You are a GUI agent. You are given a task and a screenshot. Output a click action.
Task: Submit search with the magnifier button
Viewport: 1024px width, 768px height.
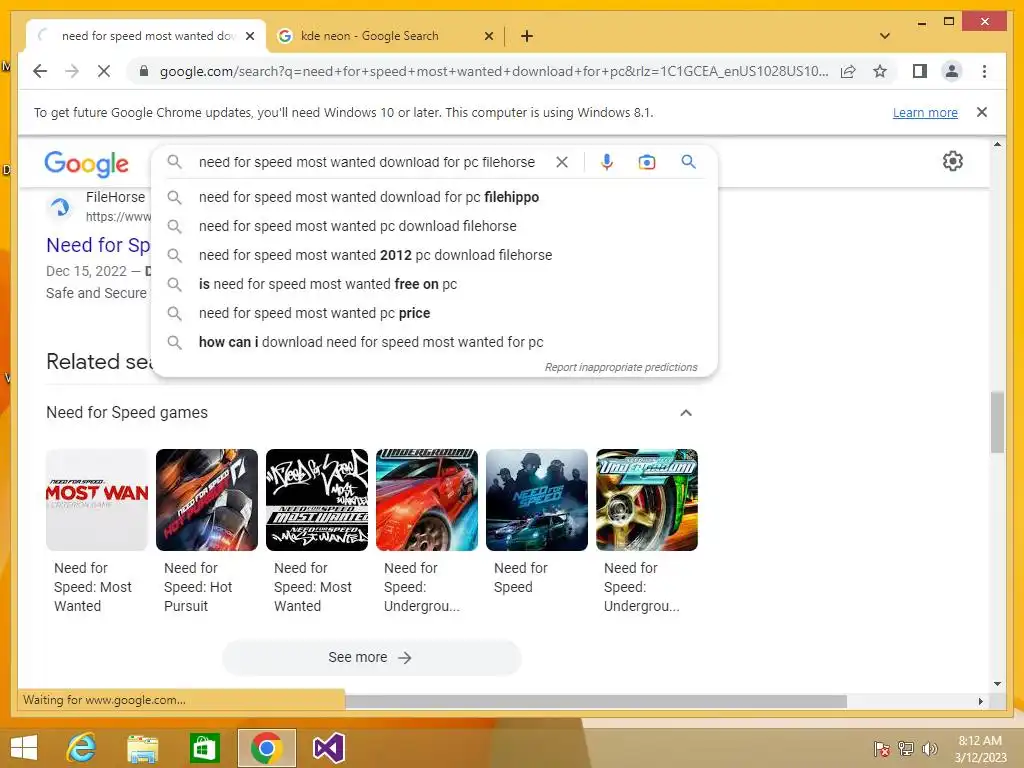click(x=688, y=161)
